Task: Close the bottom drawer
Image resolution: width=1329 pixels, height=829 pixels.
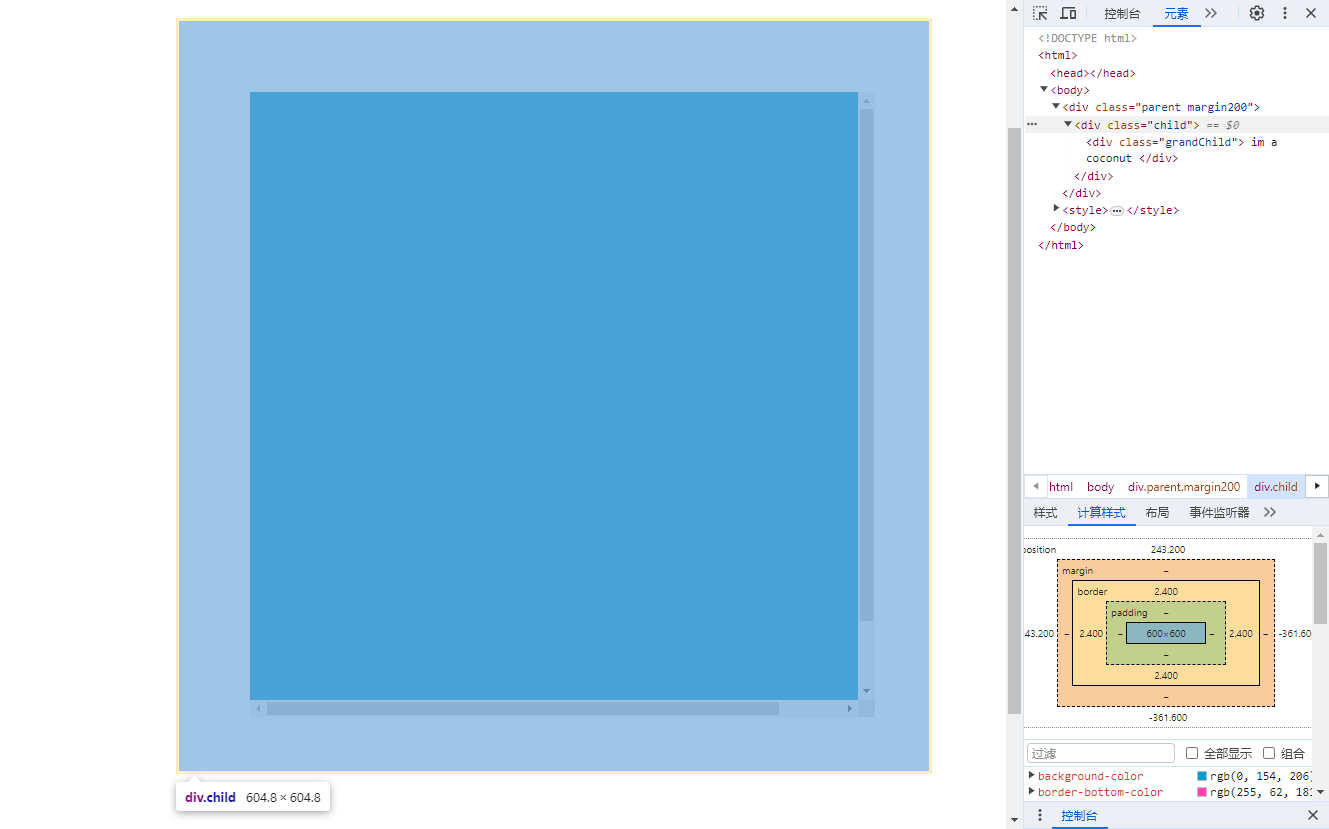Action: pyautogui.click(x=1313, y=816)
